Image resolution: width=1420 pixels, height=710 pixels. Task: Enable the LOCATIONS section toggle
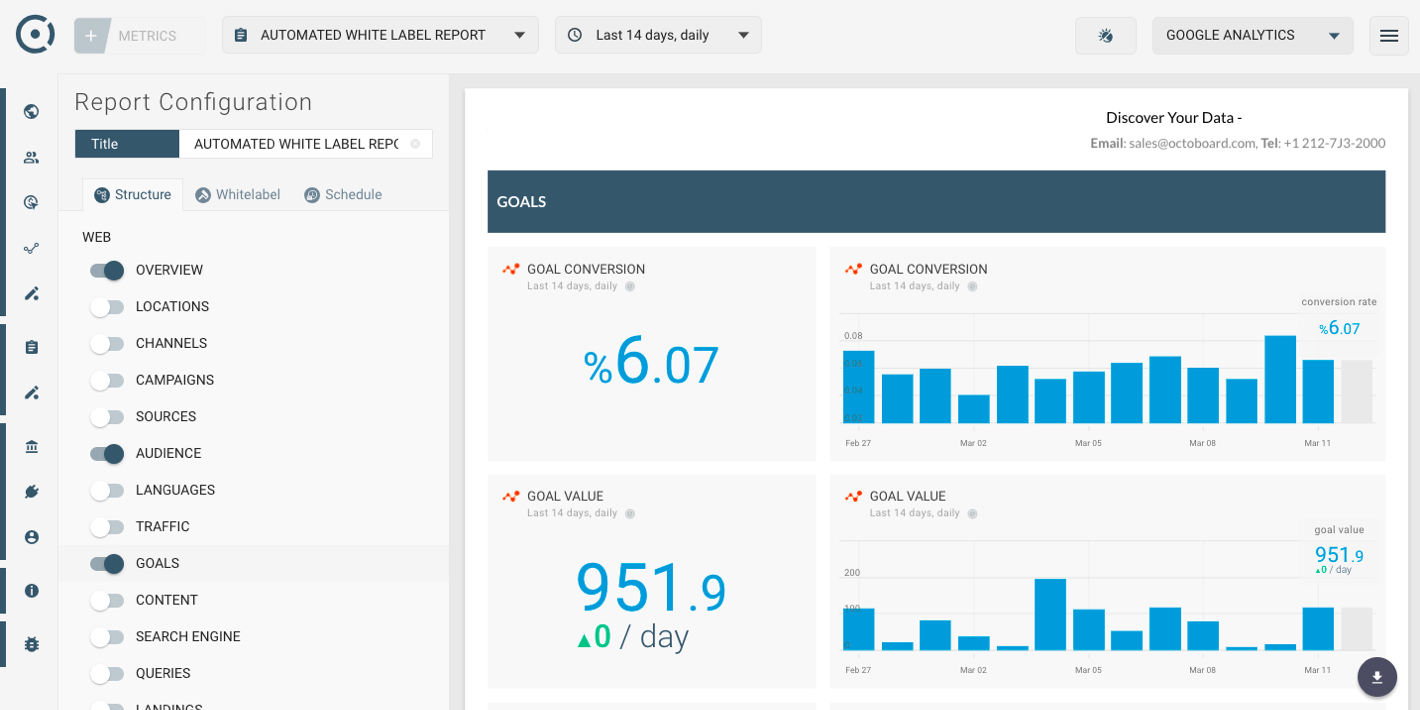pos(107,307)
